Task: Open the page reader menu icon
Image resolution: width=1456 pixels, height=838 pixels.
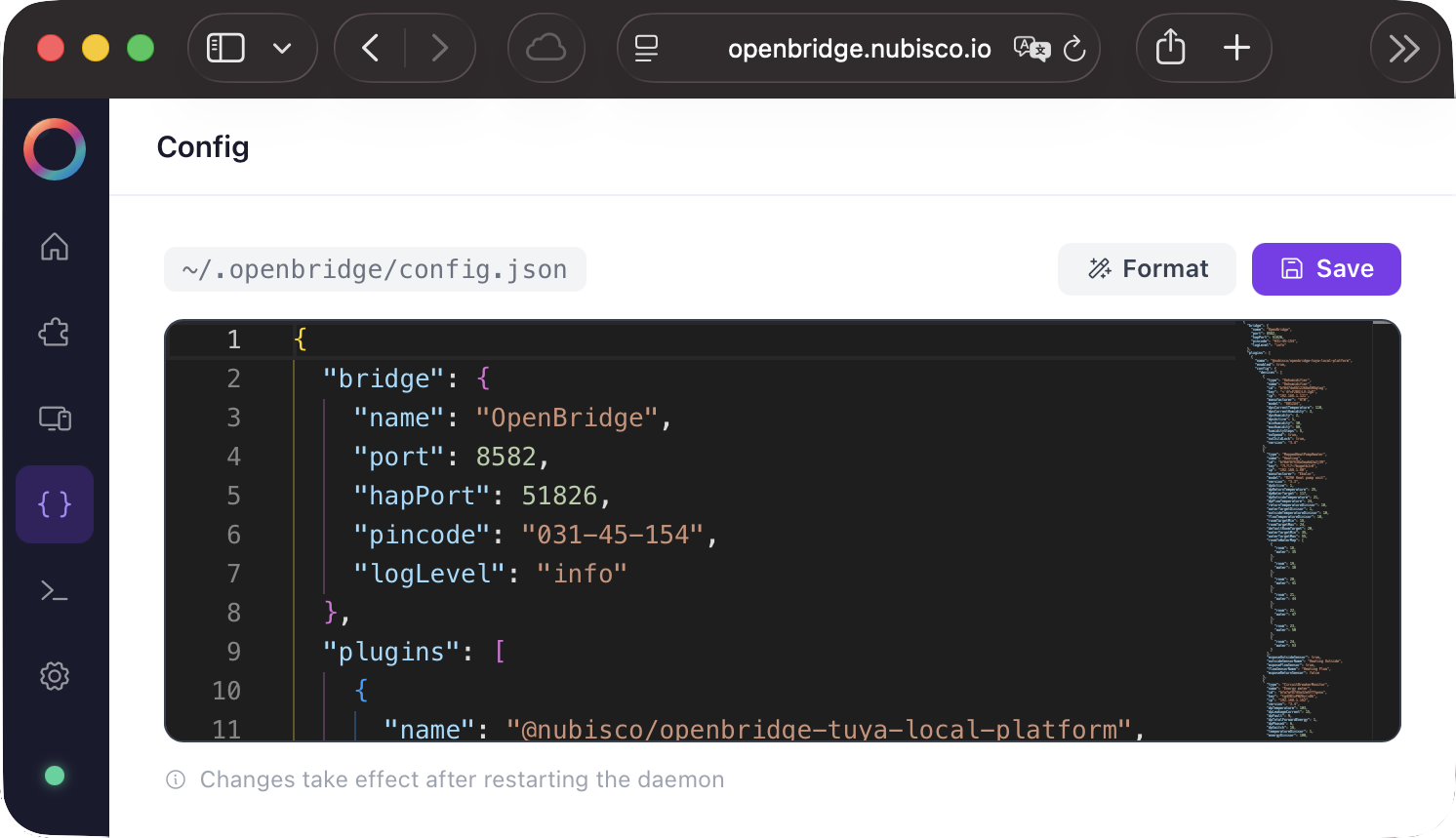Action: 646,48
